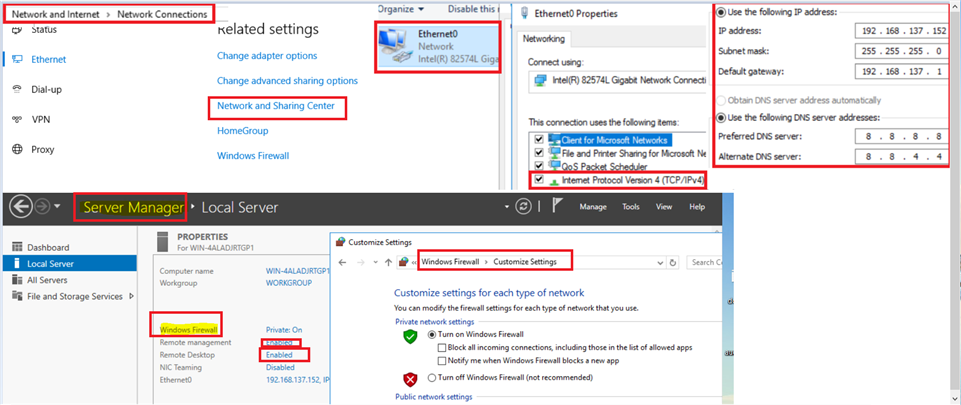Open dropdown beside Server Manager refresh icon

[507, 207]
